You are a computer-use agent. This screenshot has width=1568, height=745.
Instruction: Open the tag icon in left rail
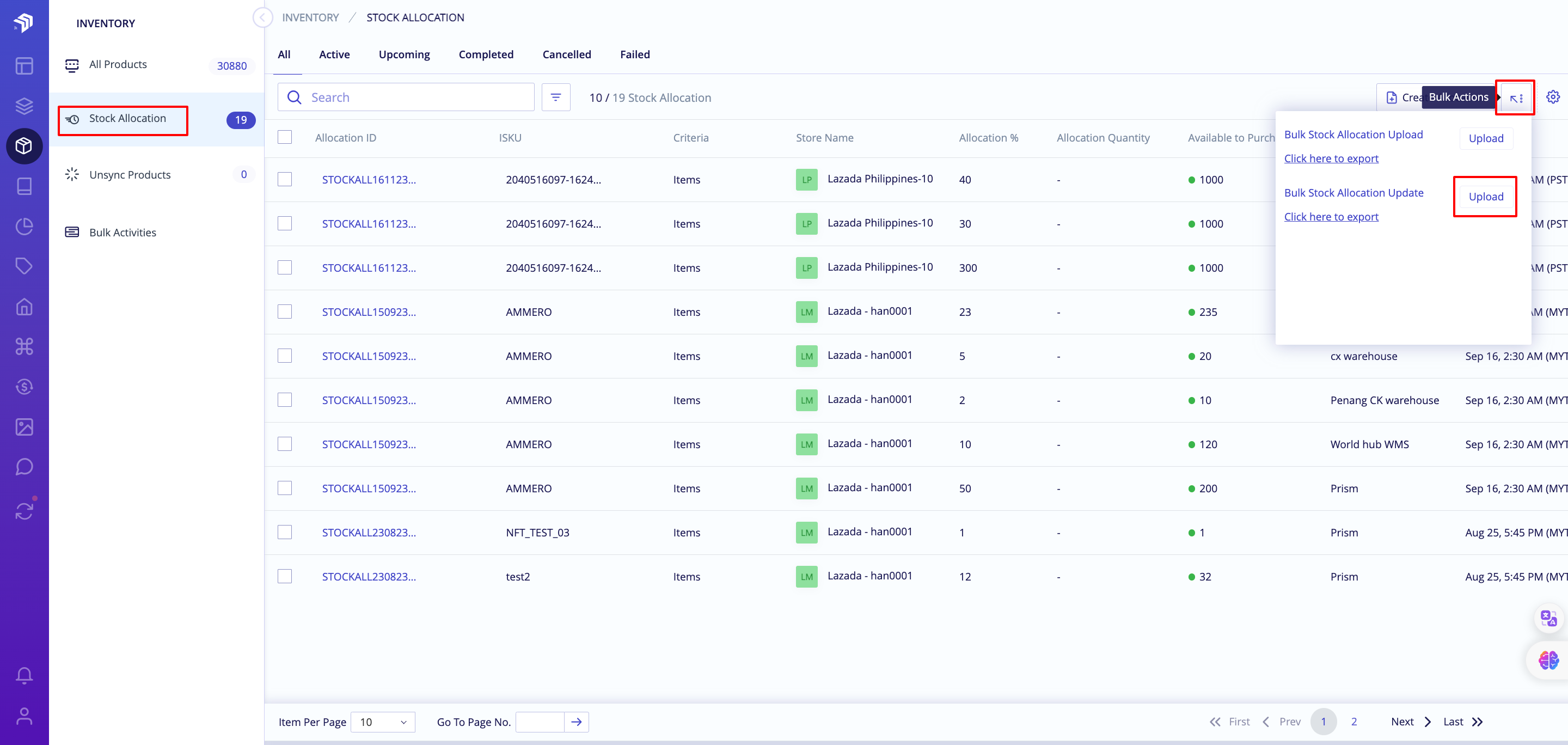point(24,266)
